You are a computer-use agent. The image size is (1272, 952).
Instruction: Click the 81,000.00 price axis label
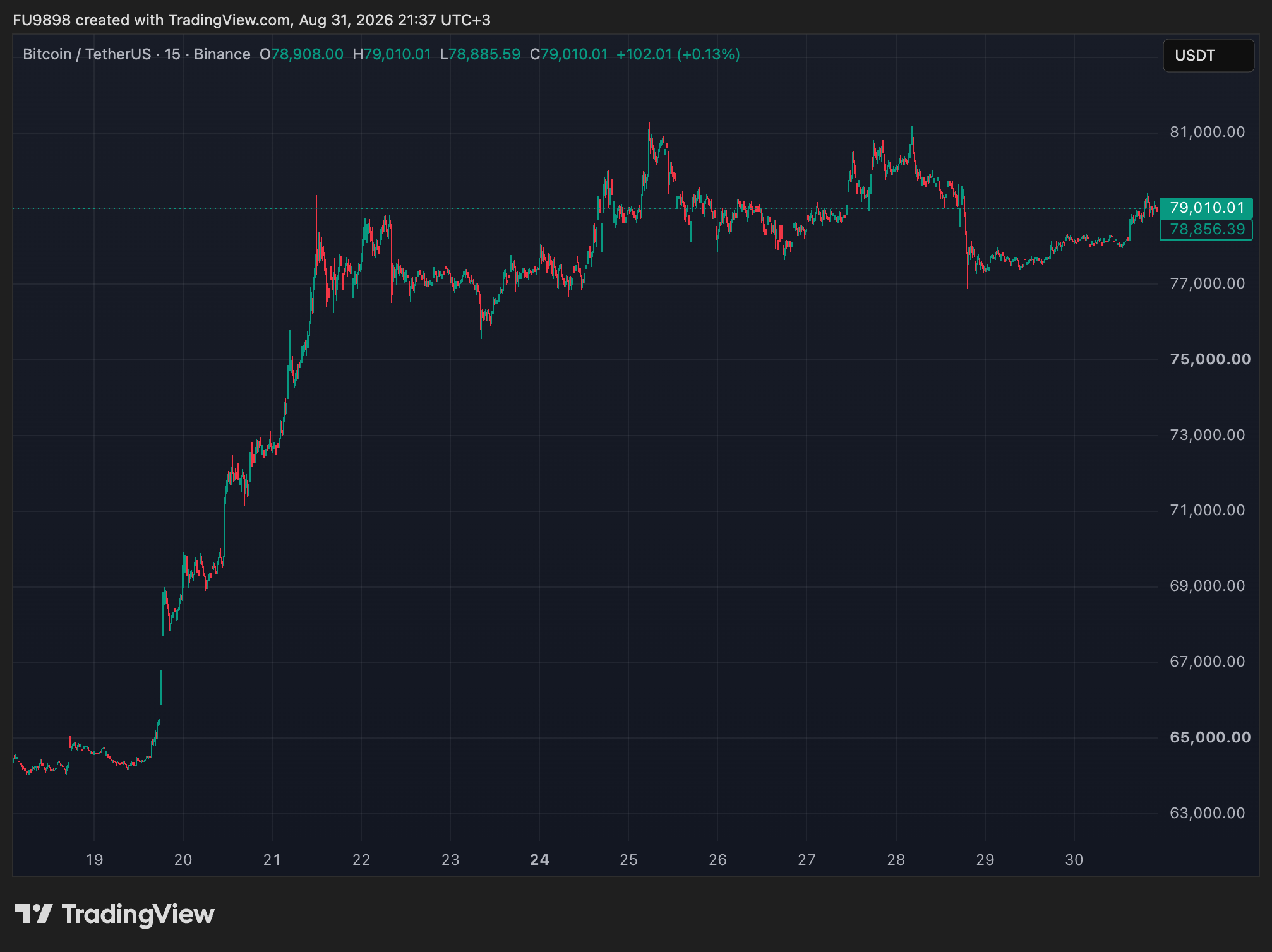(x=1208, y=132)
